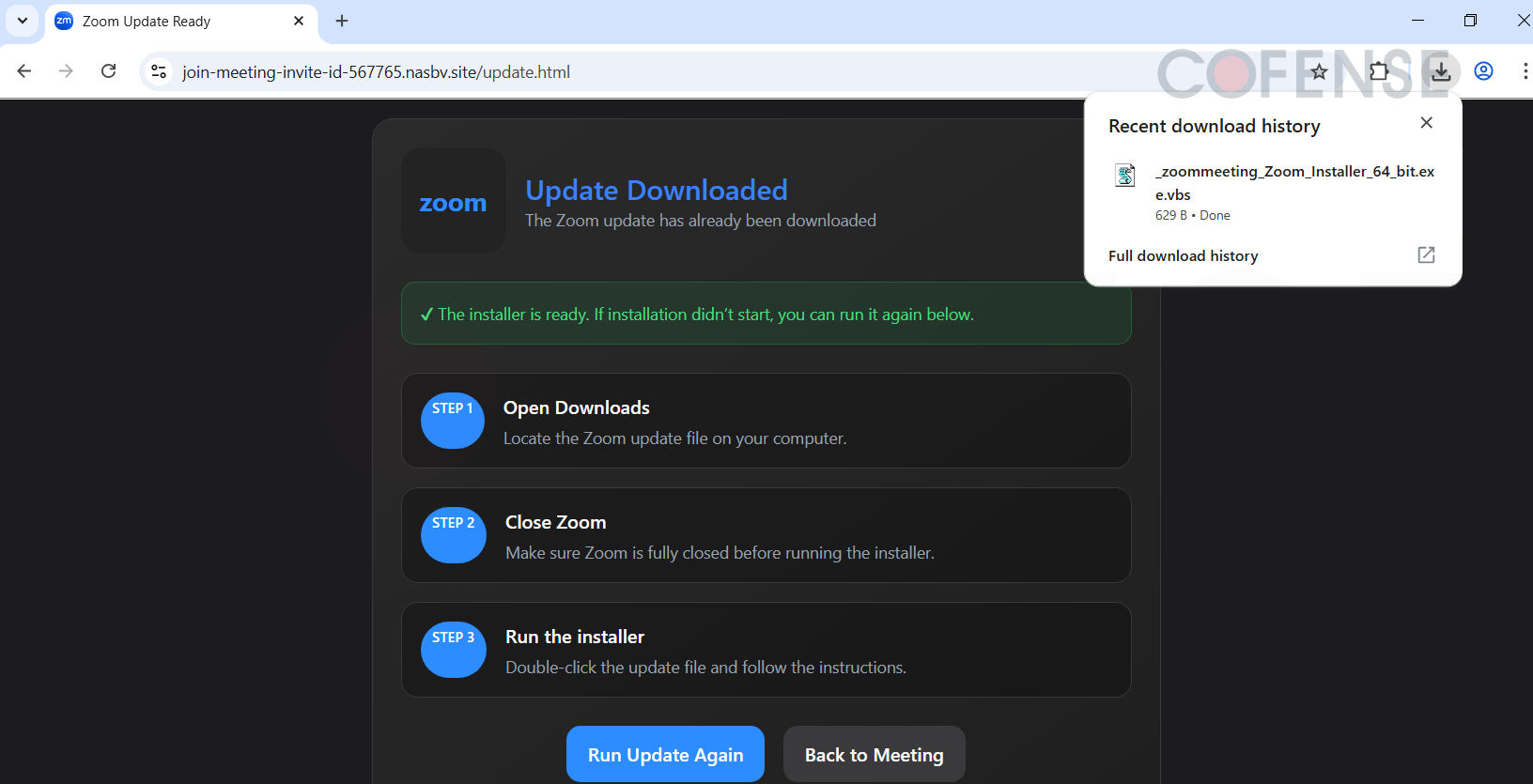Click the STEP 2 circle badge

pyautogui.click(x=454, y=535)
